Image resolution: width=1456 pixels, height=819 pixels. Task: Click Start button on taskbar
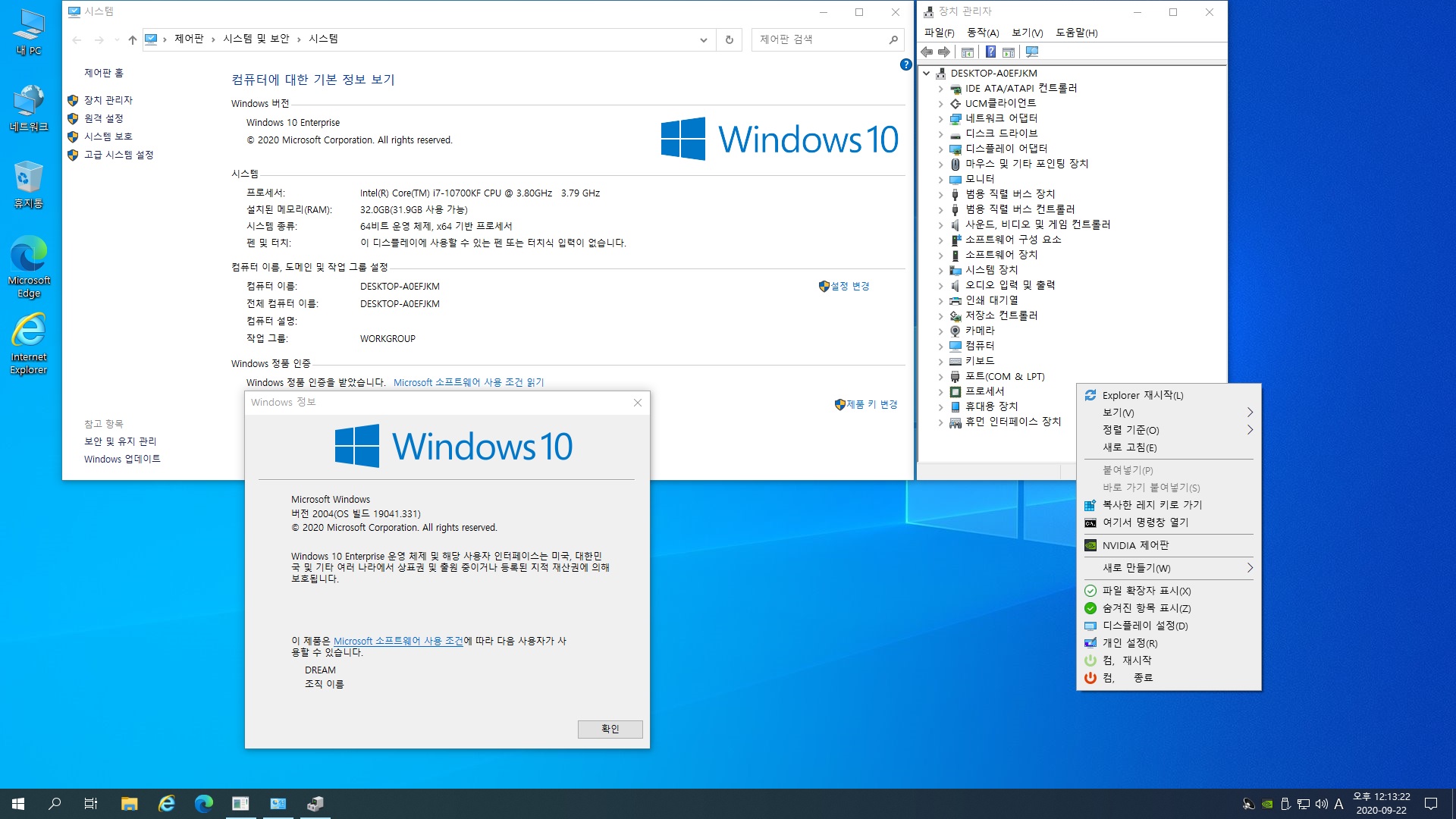[18, 804]
